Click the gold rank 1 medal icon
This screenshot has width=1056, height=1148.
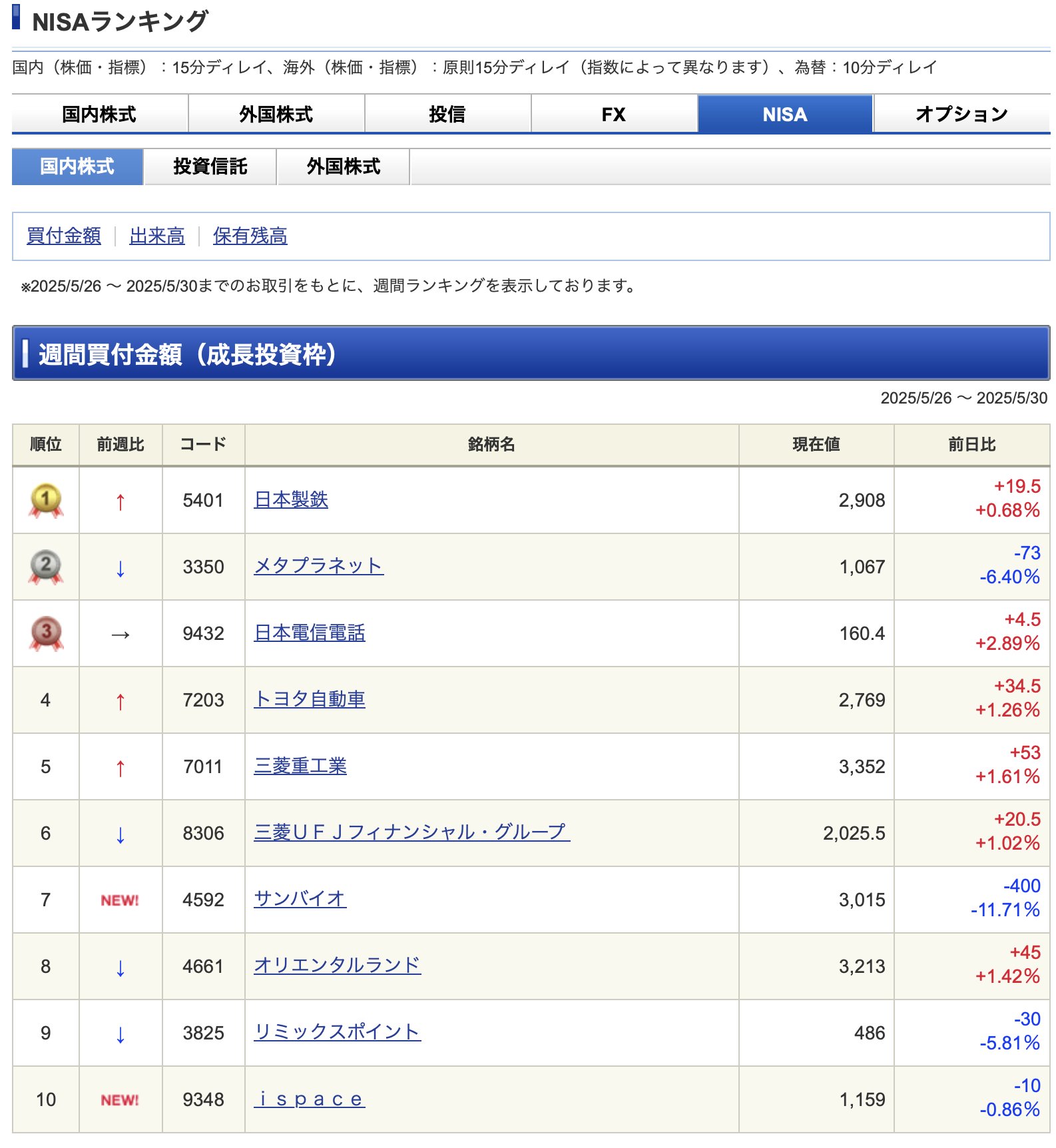45,500
